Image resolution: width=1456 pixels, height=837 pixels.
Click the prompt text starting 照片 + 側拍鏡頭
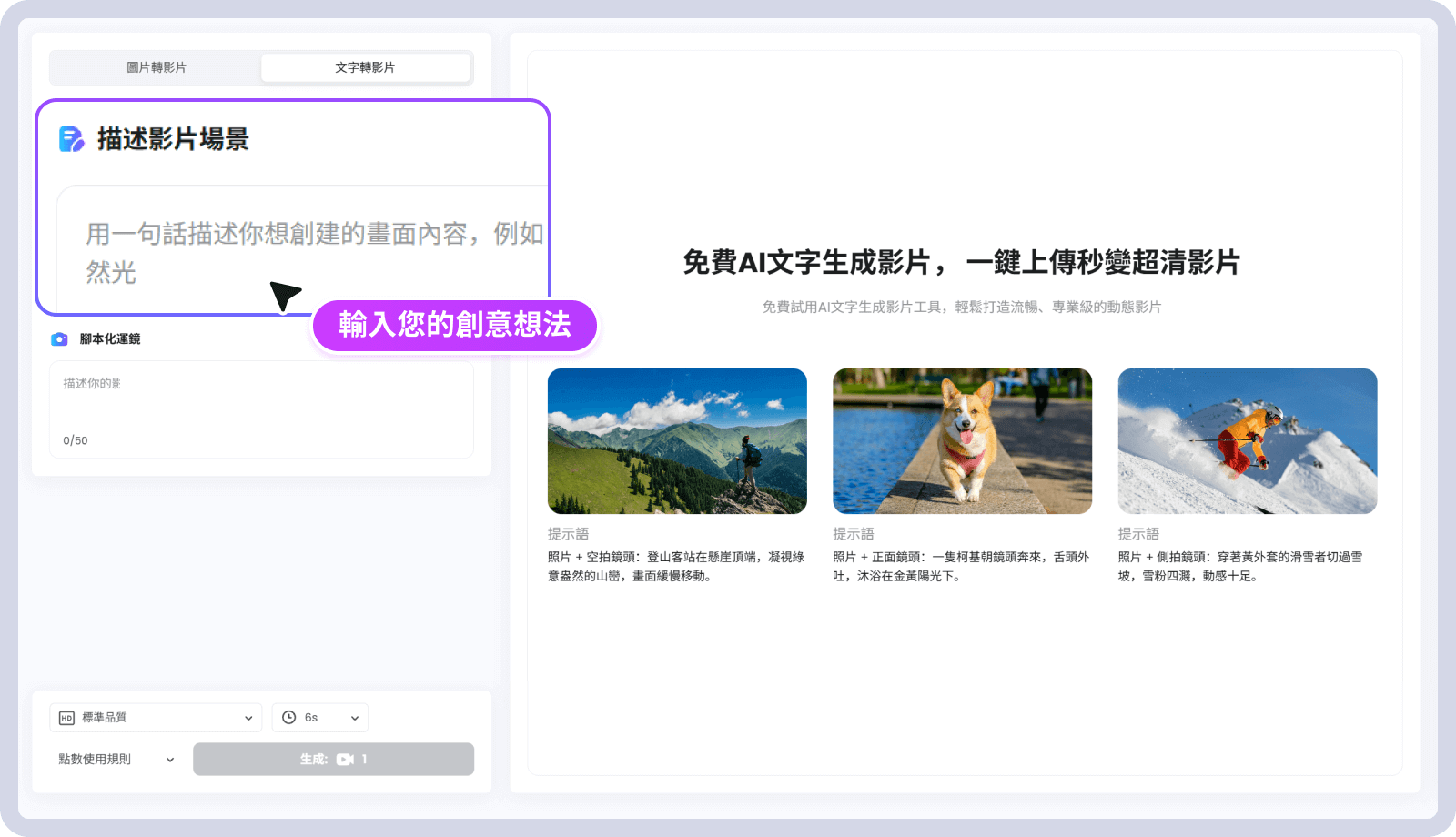click(1240, 566)
